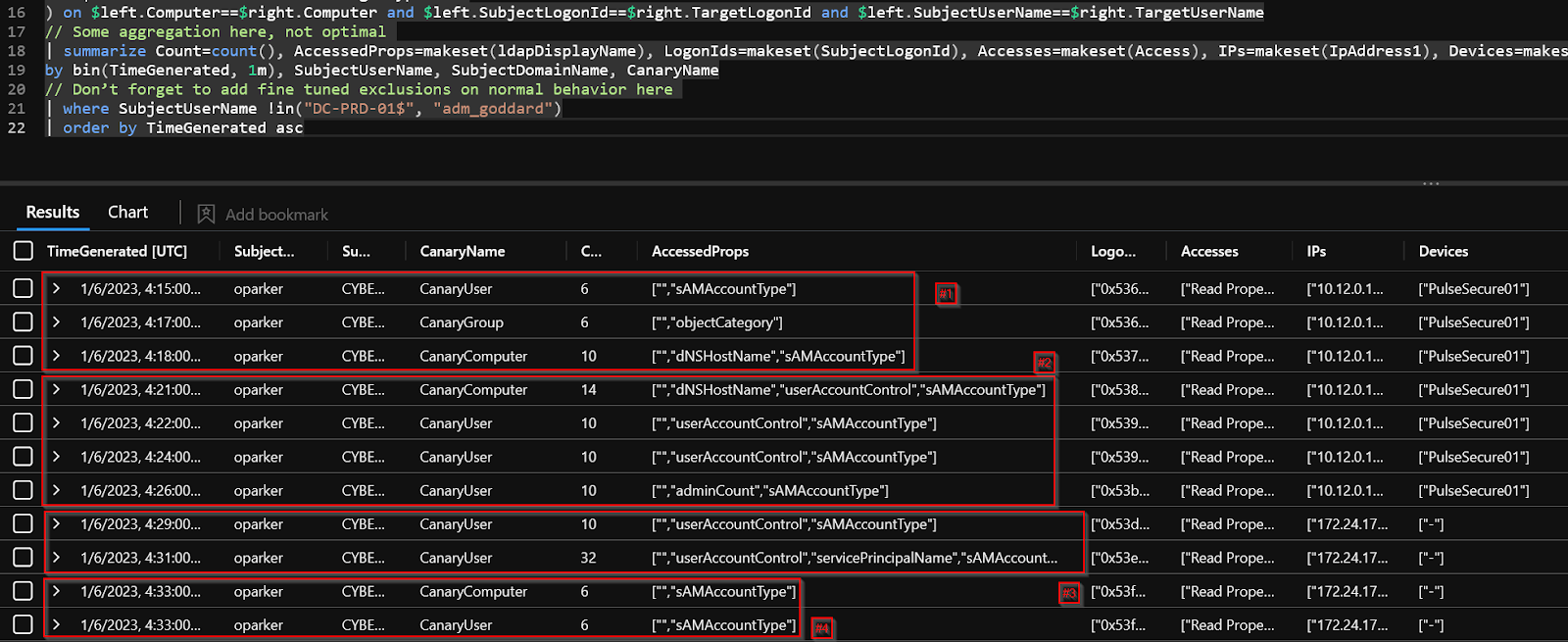Toggle the select-all checkbox in header

pos(24,251)
